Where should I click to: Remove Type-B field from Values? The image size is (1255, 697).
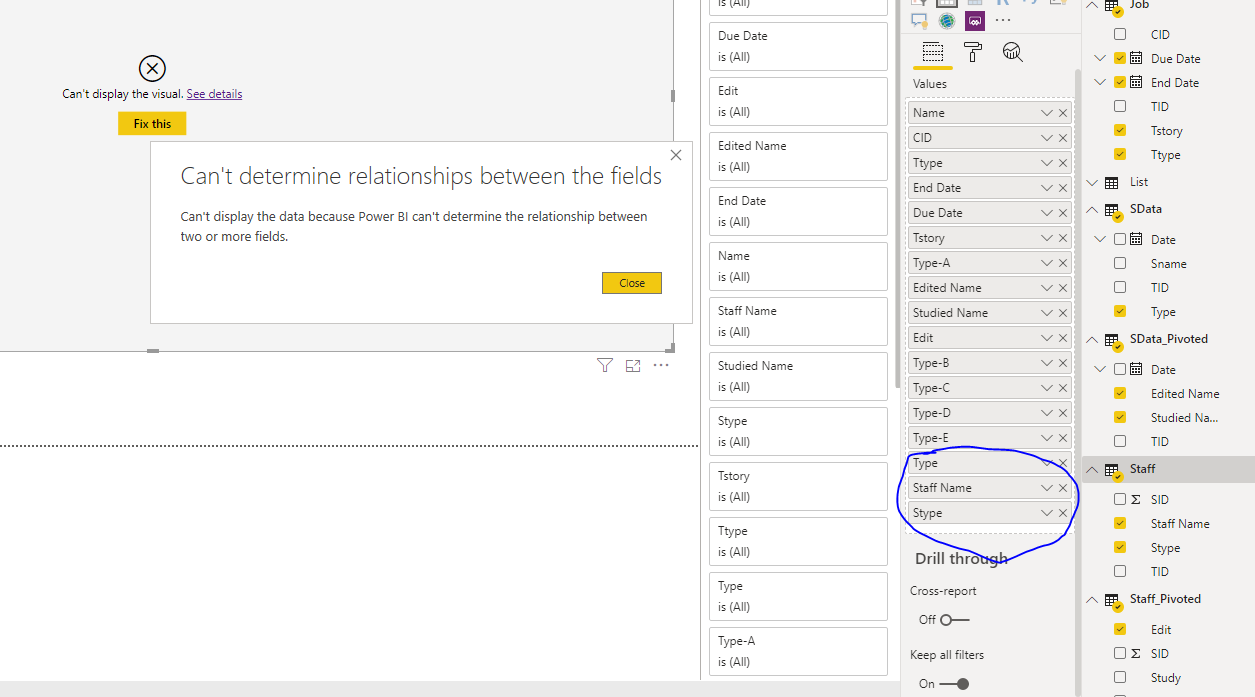[x=1063, y=363]
